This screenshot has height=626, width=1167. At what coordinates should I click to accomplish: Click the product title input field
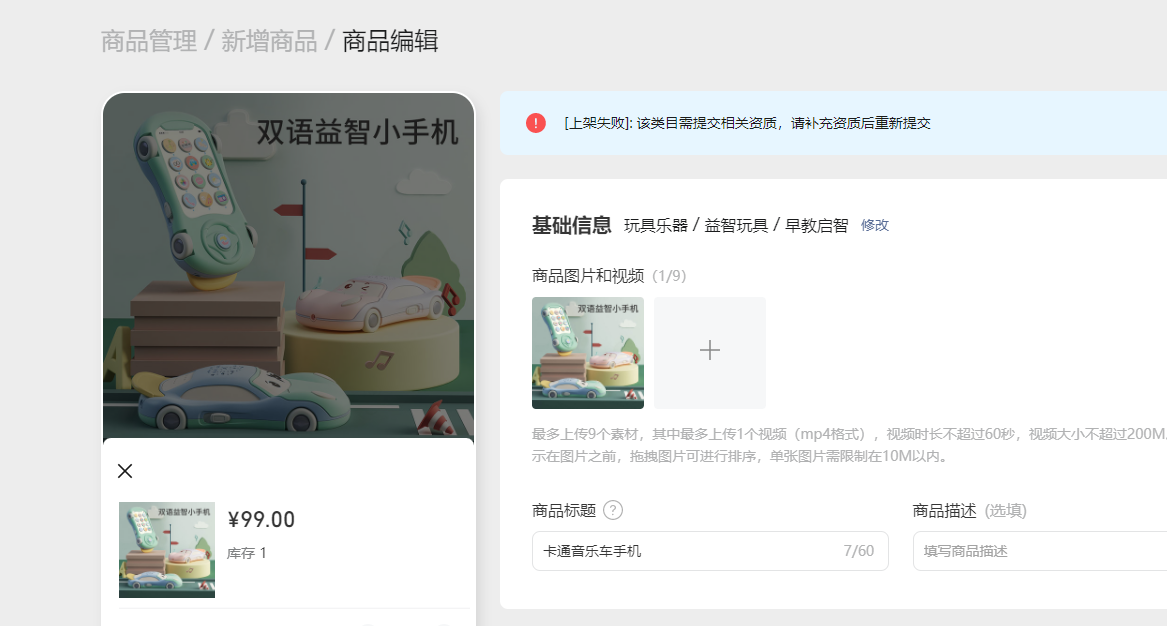[x=710, y=551]
